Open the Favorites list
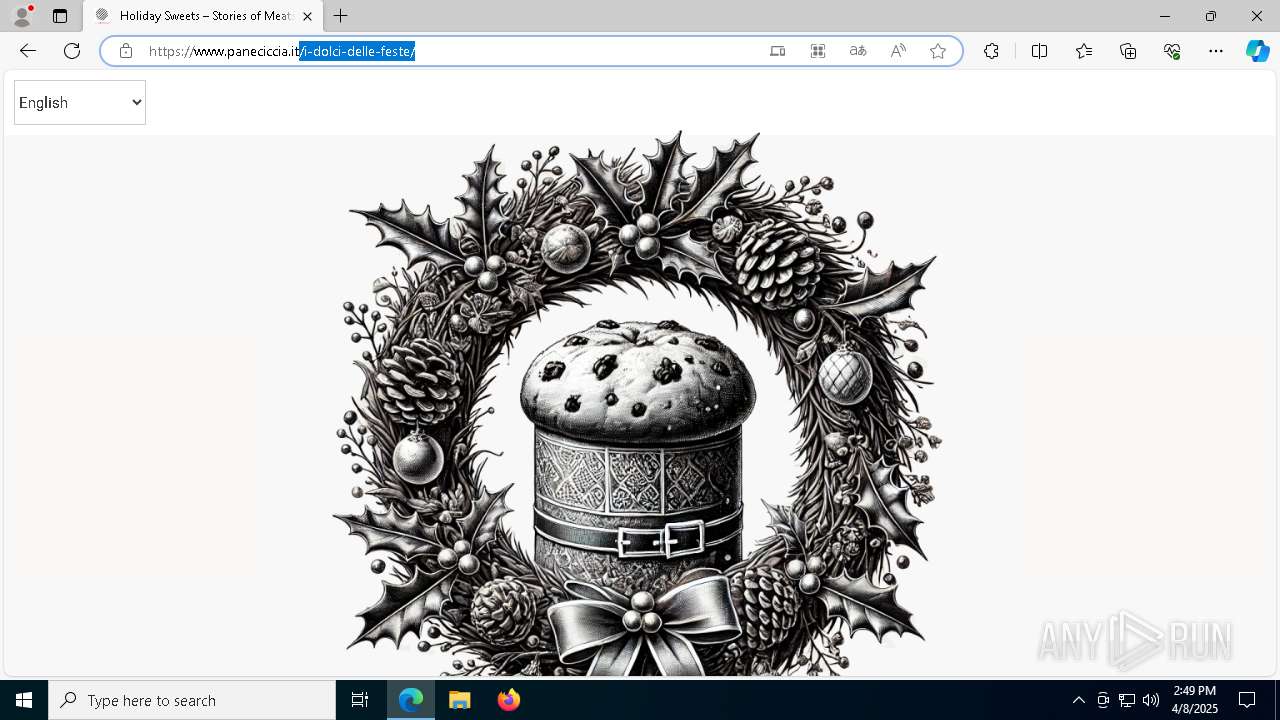Image resolution: width=1280 pixels, height=720 pixels. (1084, 51)
